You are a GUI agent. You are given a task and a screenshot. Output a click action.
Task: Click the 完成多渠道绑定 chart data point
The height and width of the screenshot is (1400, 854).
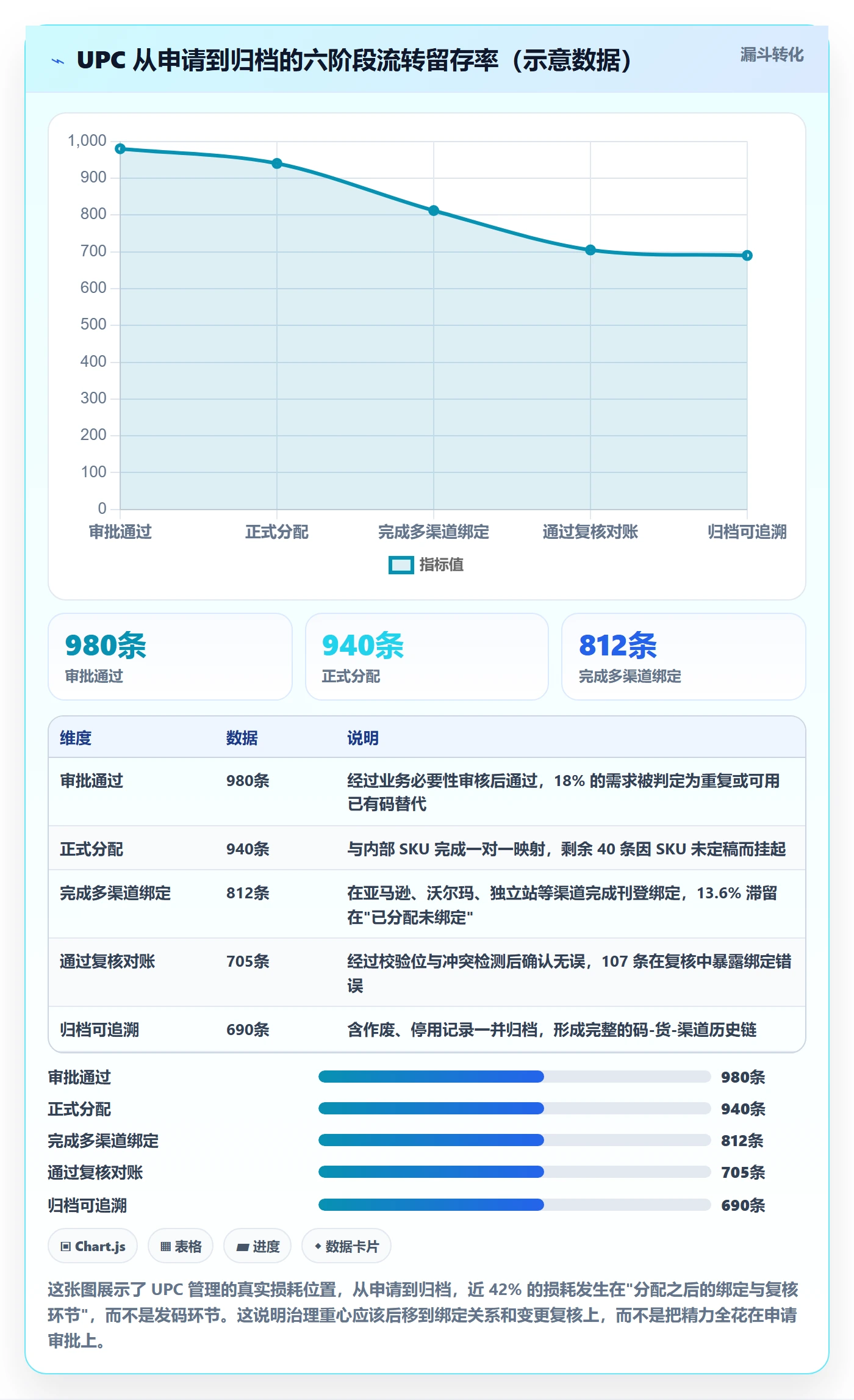coord(434,211)
